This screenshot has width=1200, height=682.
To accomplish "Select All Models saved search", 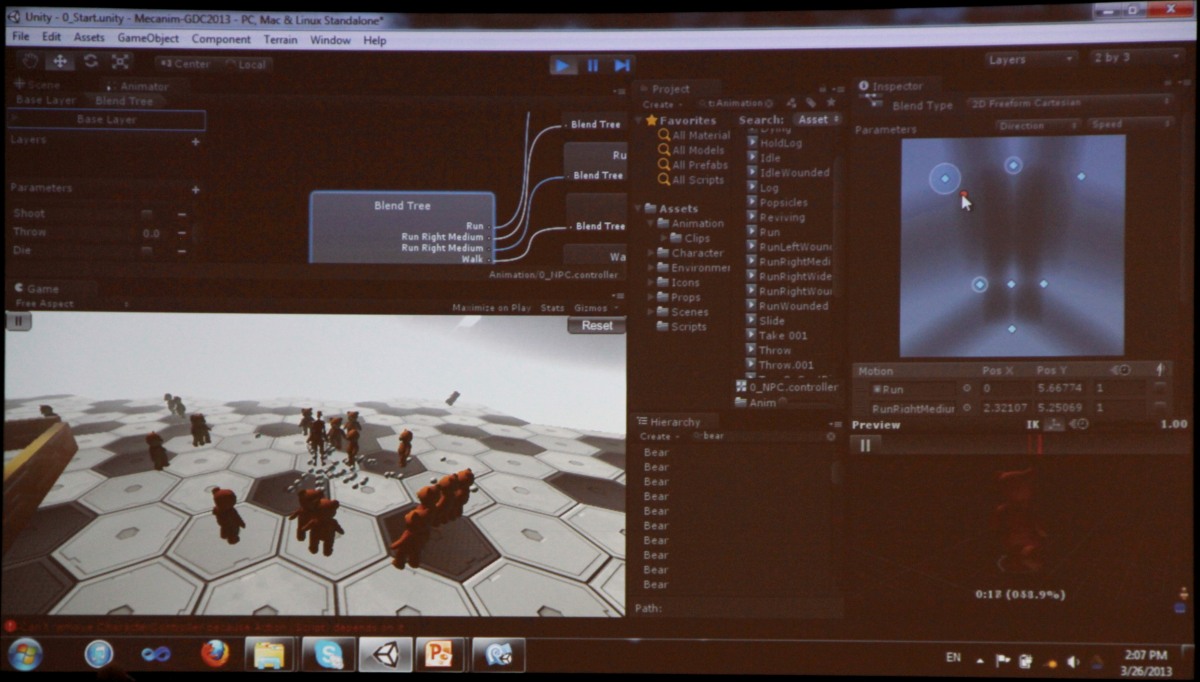I will pos(691,150).
